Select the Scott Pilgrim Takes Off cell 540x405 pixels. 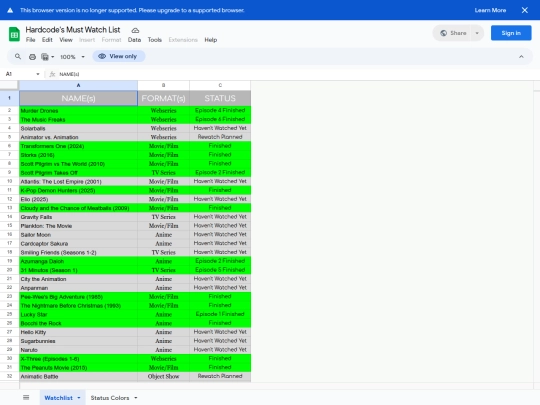tap(78, 173)
